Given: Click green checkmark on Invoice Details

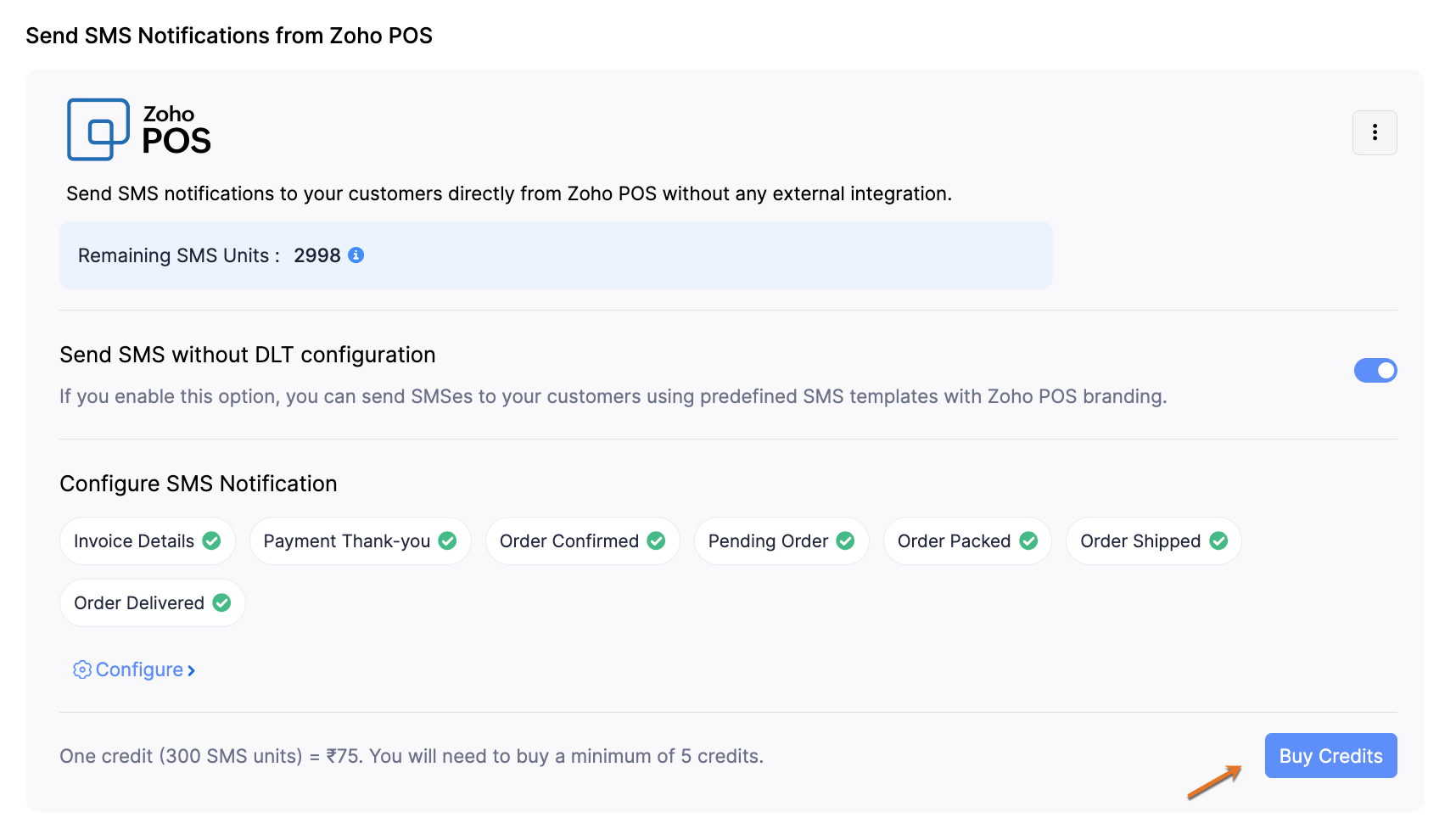Looking at the screenshot, I should tap(212, 541).
